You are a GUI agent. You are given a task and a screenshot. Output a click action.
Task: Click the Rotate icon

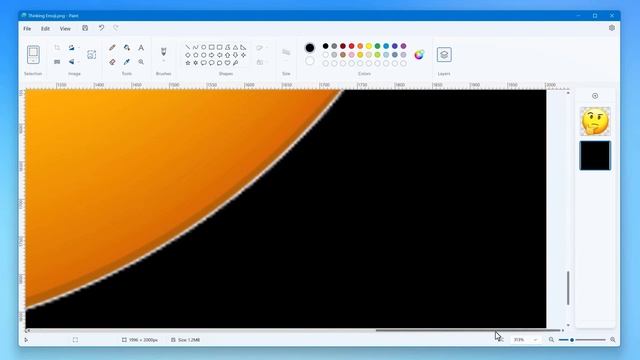click(71, 48)
